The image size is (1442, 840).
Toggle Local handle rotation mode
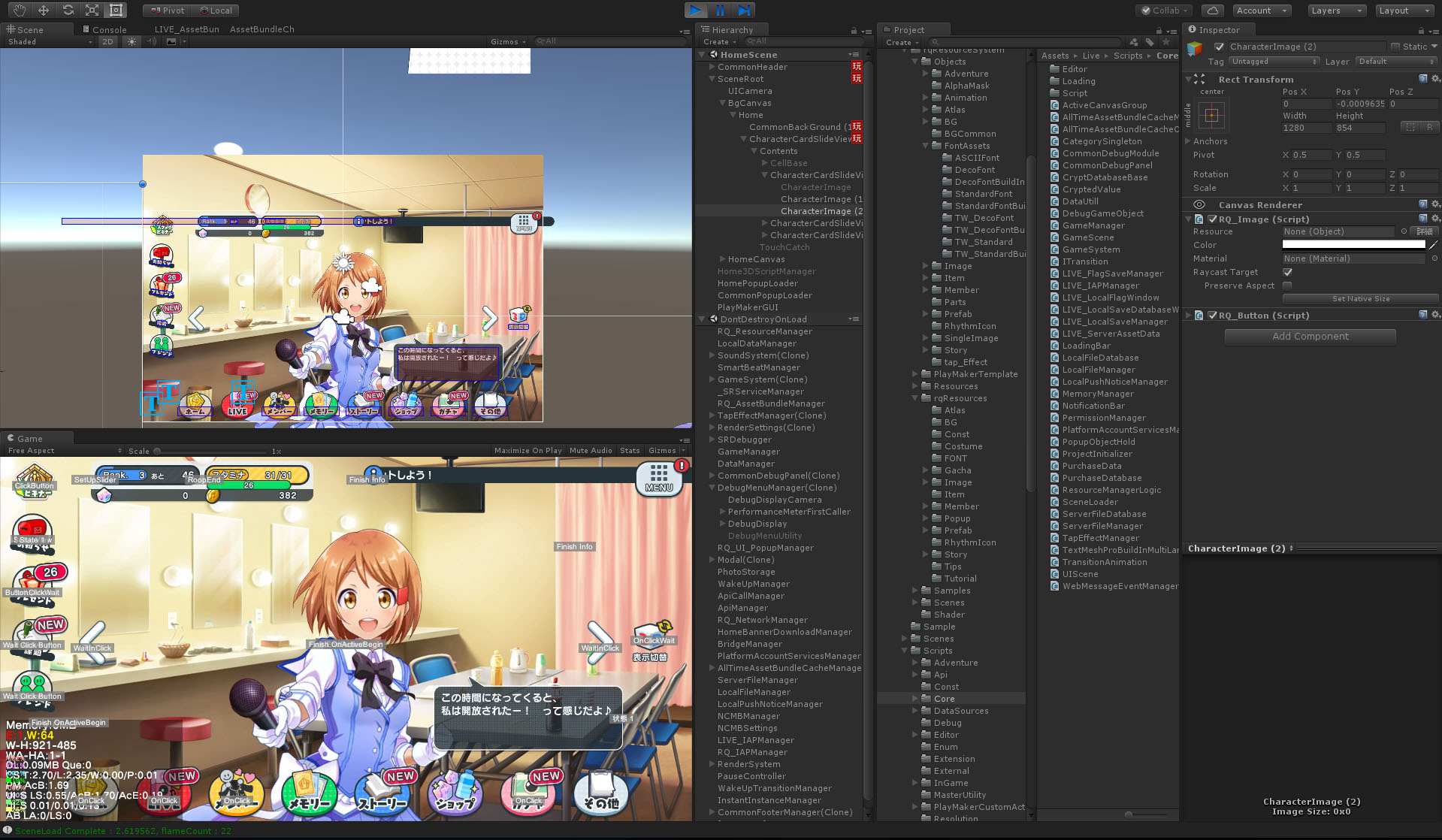coord(216,11)
